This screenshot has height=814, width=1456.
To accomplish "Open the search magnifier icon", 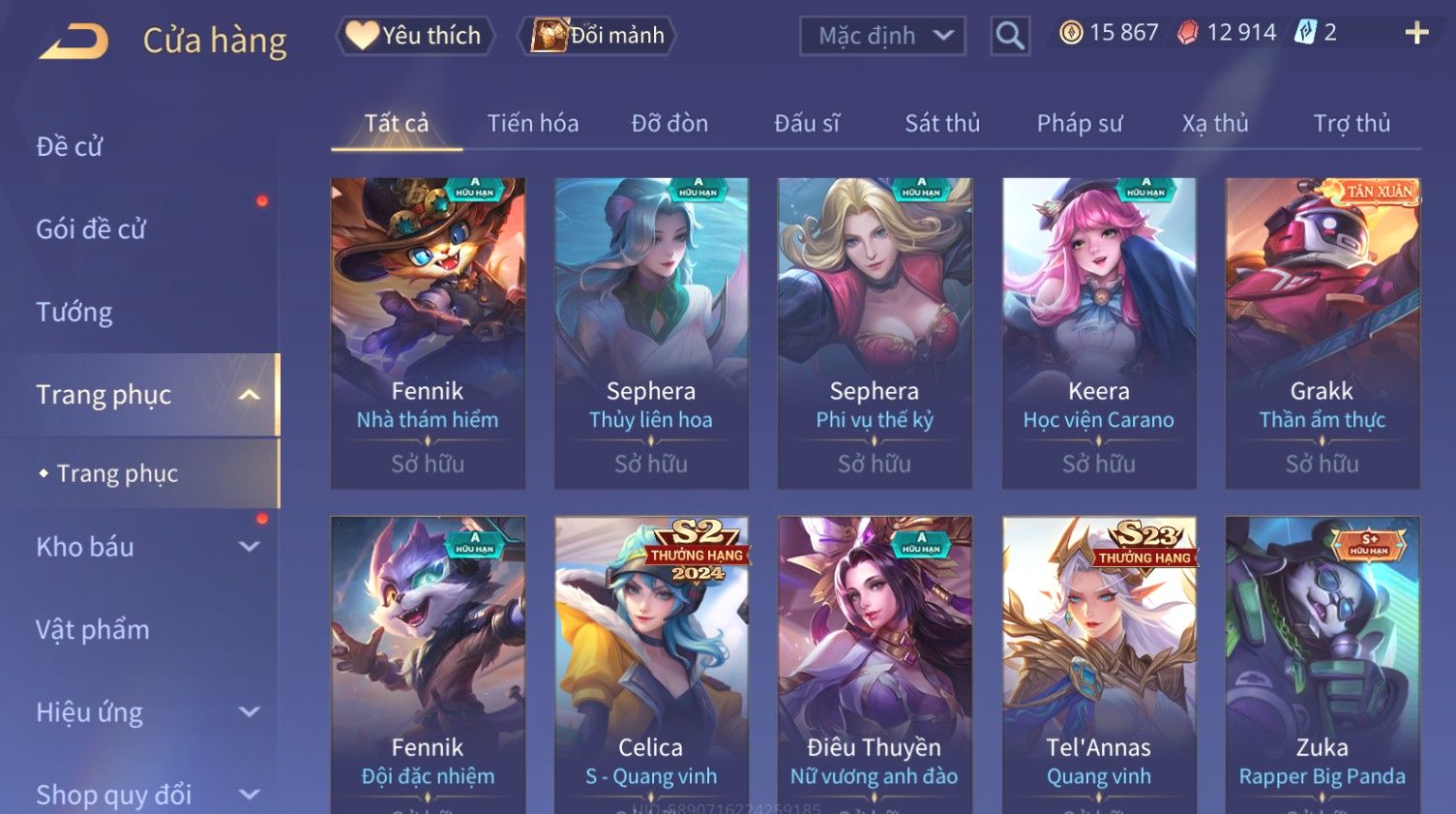I will coord(1009,37).
